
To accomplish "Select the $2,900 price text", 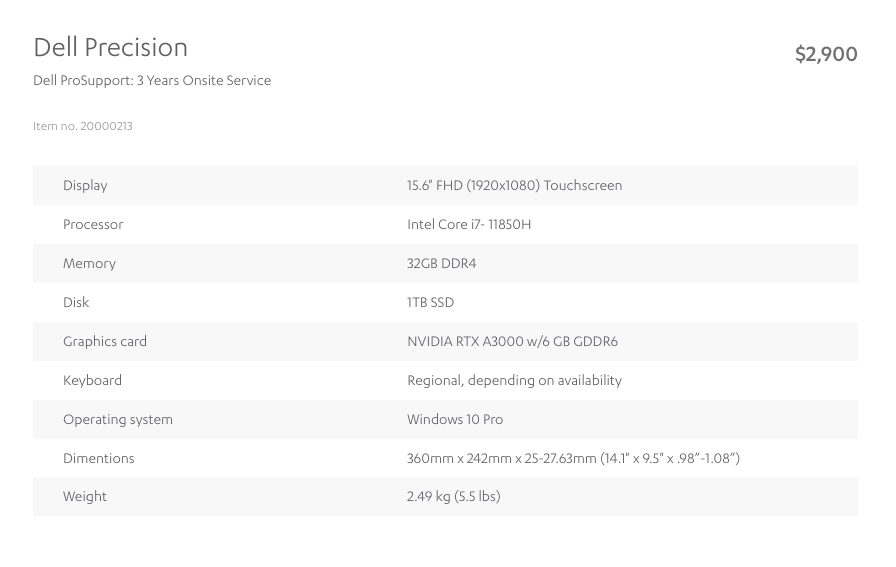I will [826, 54].
